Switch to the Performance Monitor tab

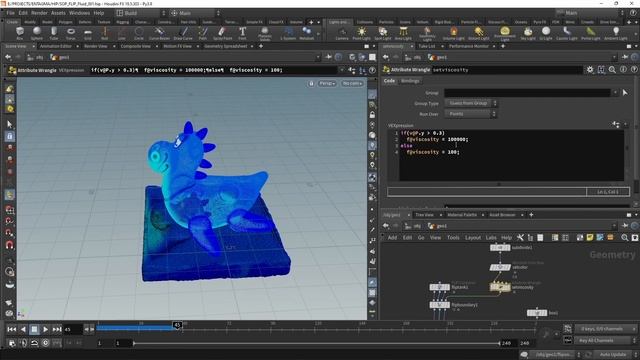tap(469, 46)
